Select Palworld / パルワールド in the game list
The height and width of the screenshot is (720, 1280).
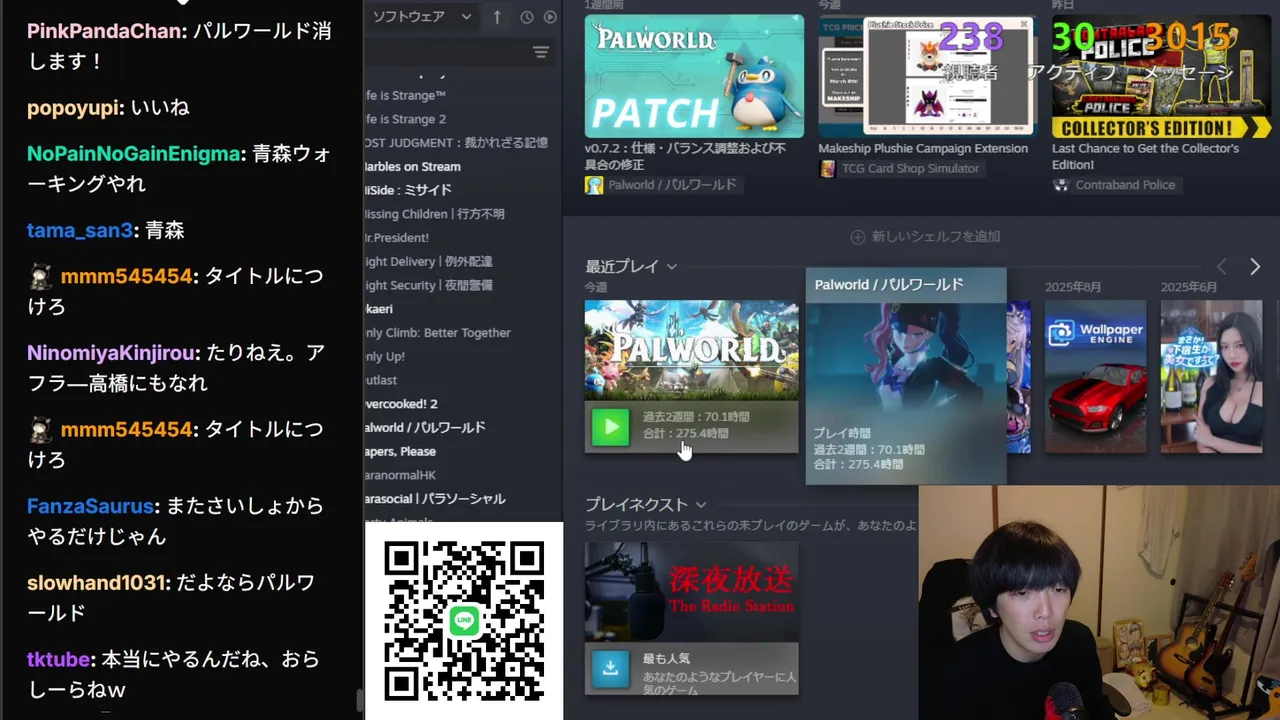[x=425, y=427]
